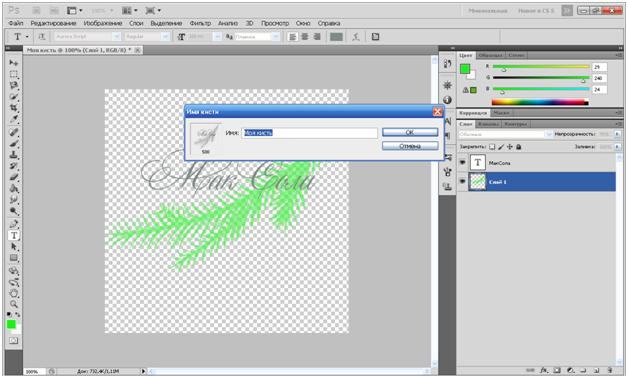Viewport: 628px width, 376px height.
Task: Click the Отмена button
Action: click(x=410, y=146)
